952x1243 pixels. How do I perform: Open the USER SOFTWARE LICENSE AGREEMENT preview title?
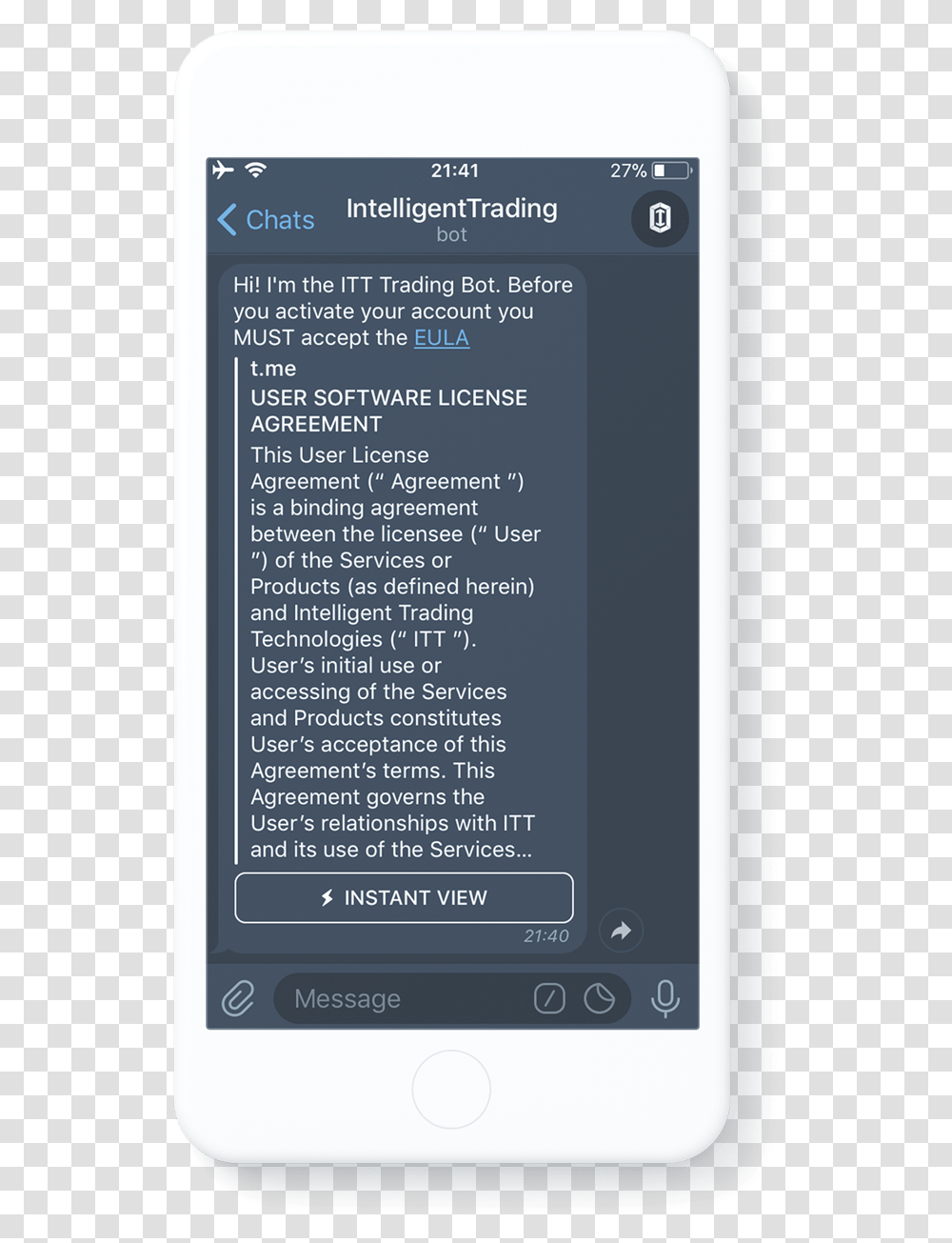[388, 411]
